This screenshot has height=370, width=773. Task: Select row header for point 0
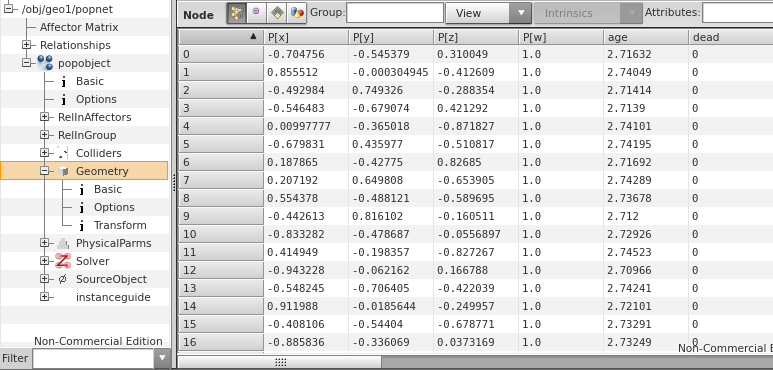(x=221, y=54)
